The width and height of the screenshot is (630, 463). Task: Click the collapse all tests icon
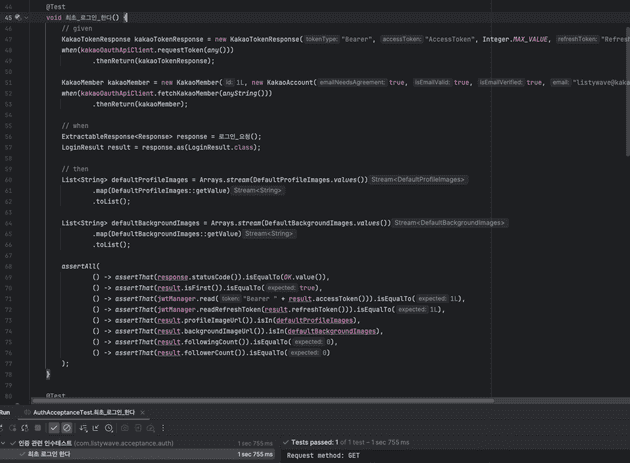point(96,428)
